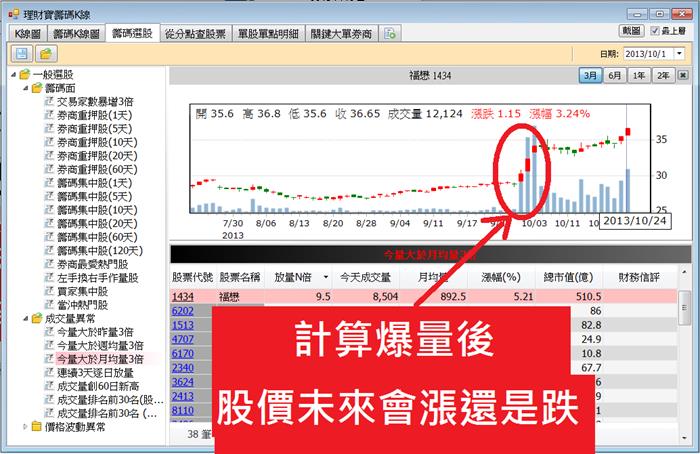Open stock code 1434 link
The height and width of the screenshot is (454, 700).
click(x=183, y=296)
